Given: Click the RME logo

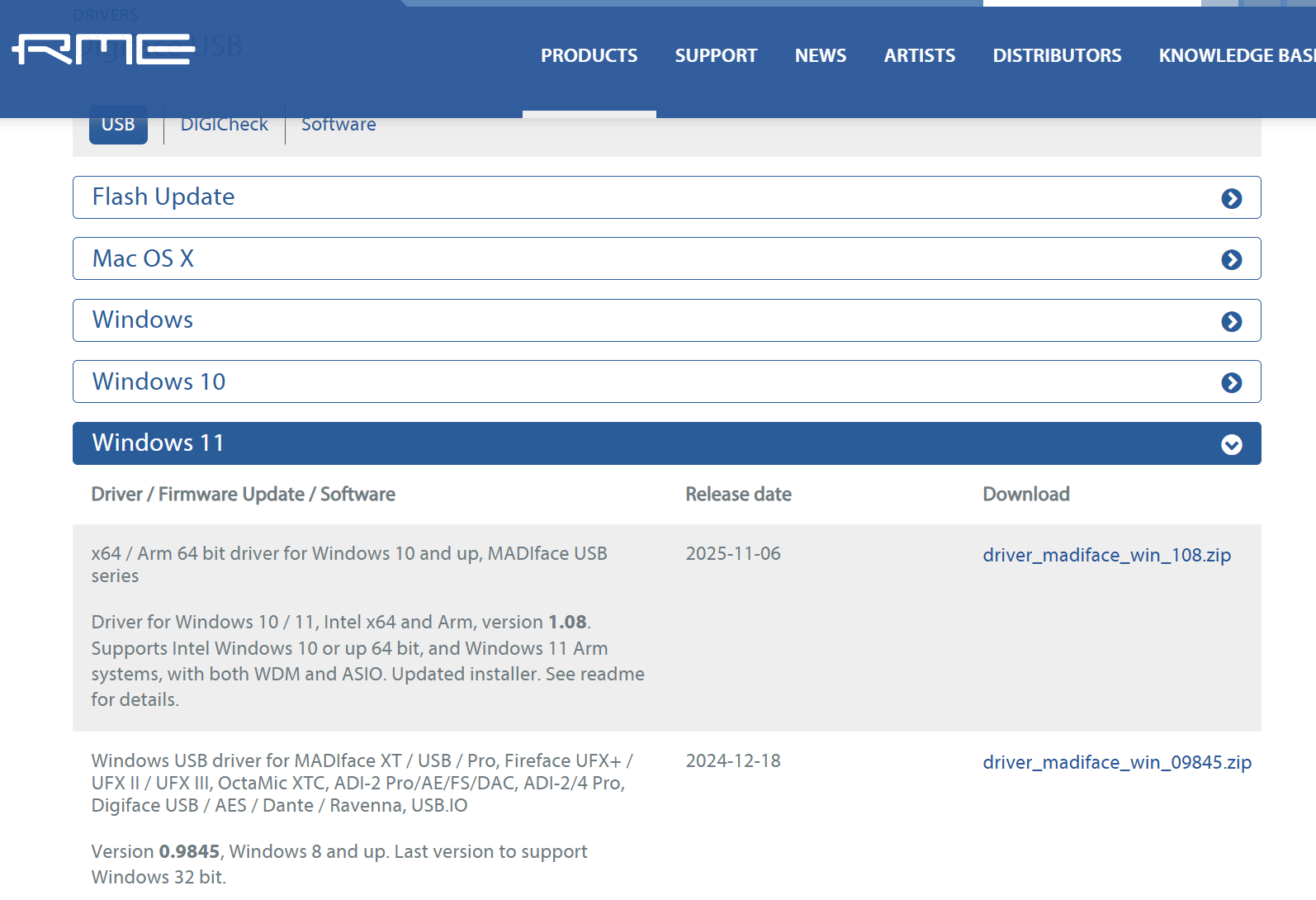Looking at the screenshot, I should [104, 50].
